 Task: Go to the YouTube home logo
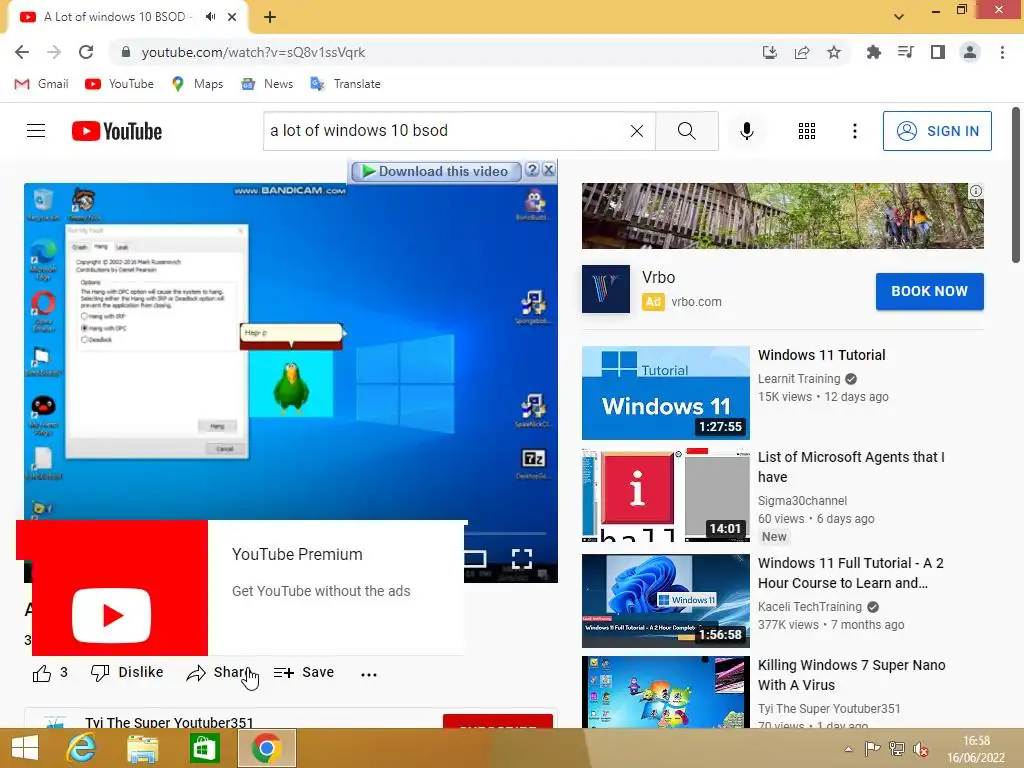(117, 131)
